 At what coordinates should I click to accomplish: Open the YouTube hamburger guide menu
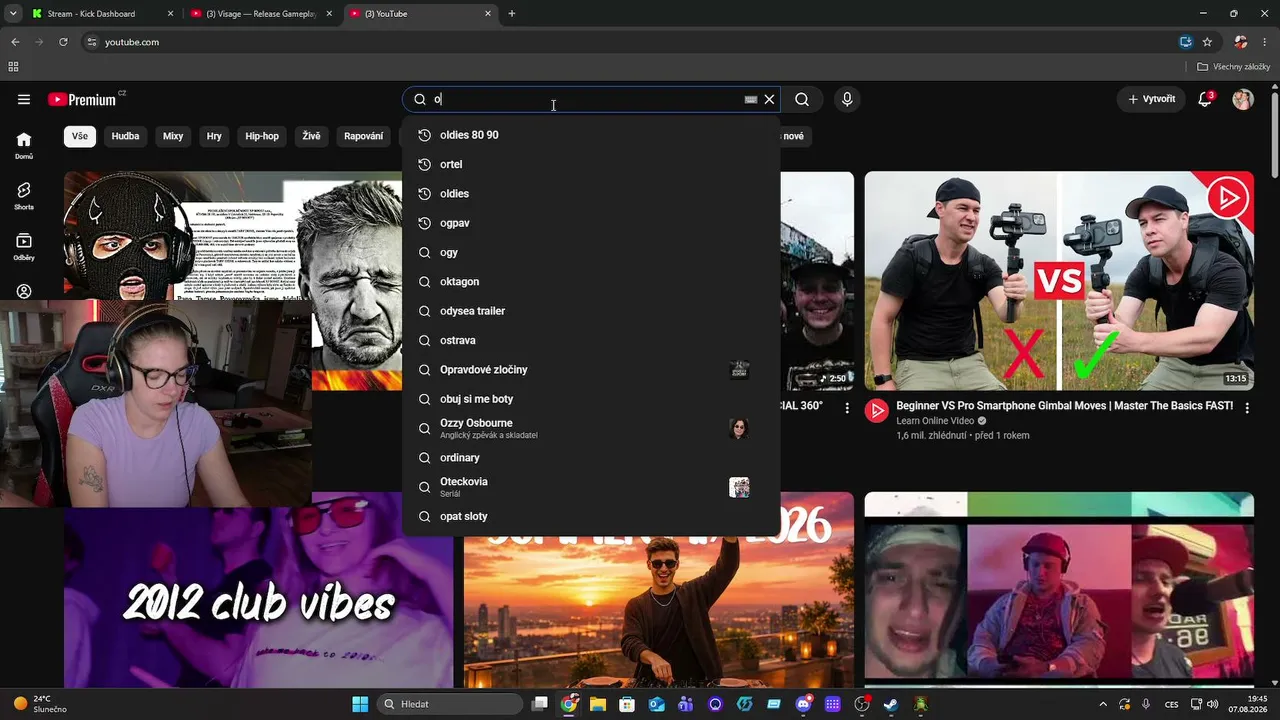pyautogui.click(x=24, y=99)
